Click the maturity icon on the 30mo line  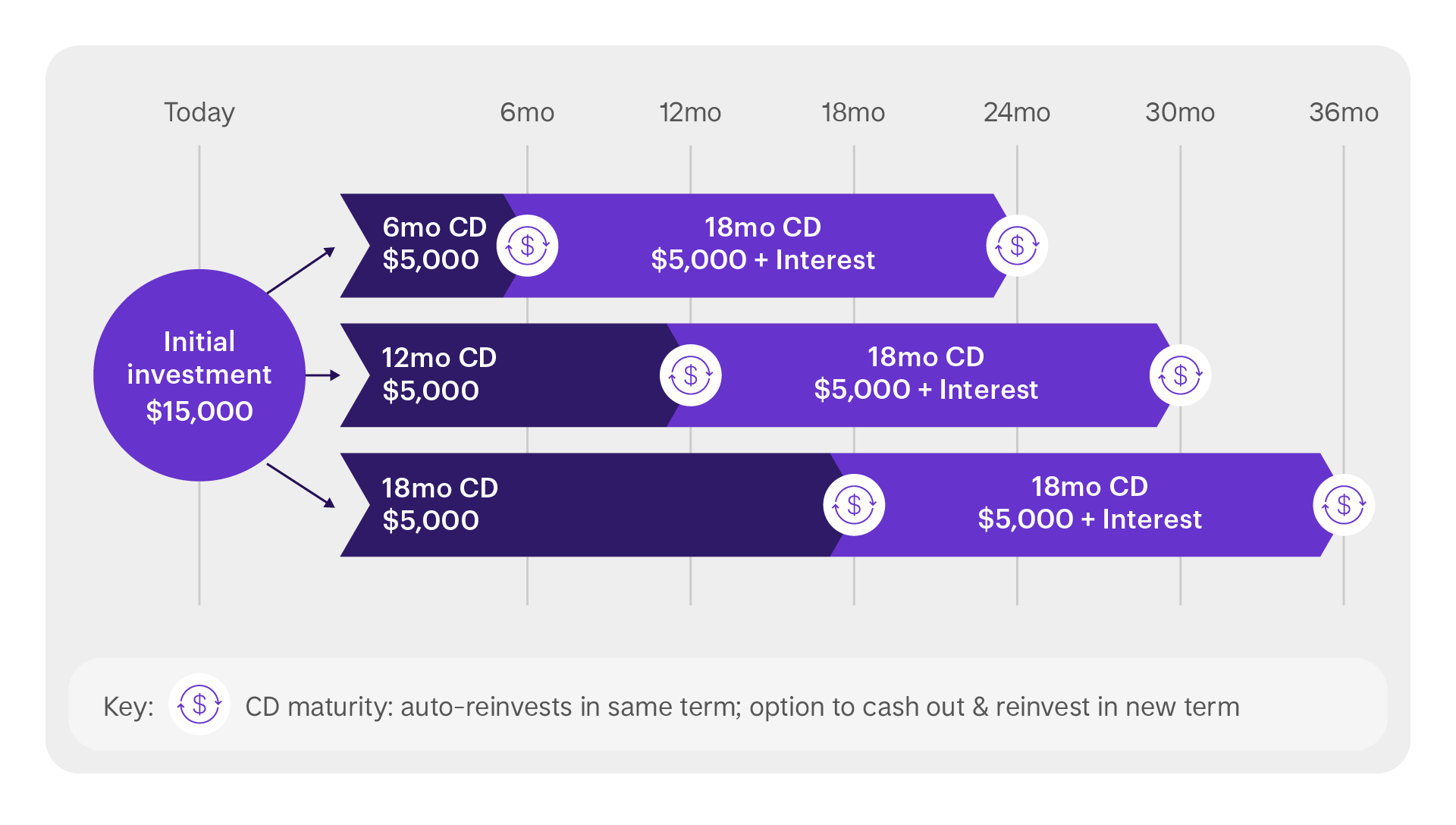click(x=1180, y=375)
